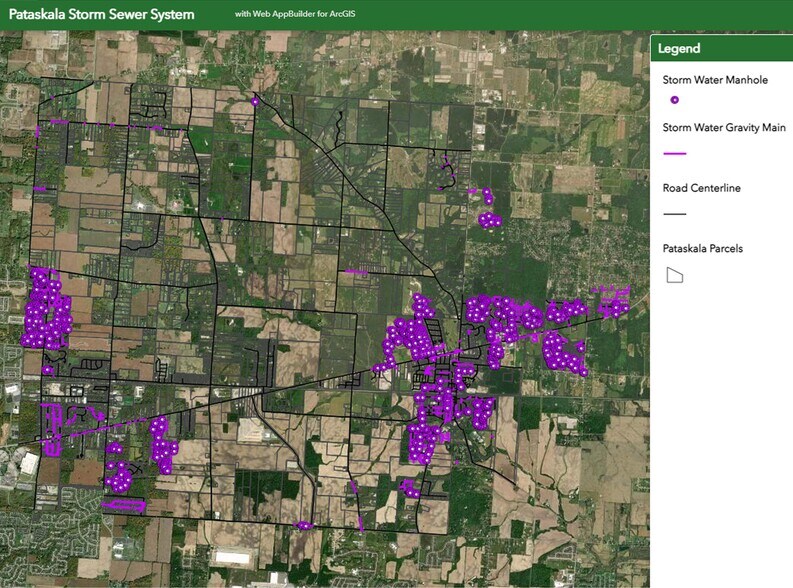The width and height of the screenshot is (793, 588).
Task: Select the purple Gravity Main line symbol
Action: [675, 153]
